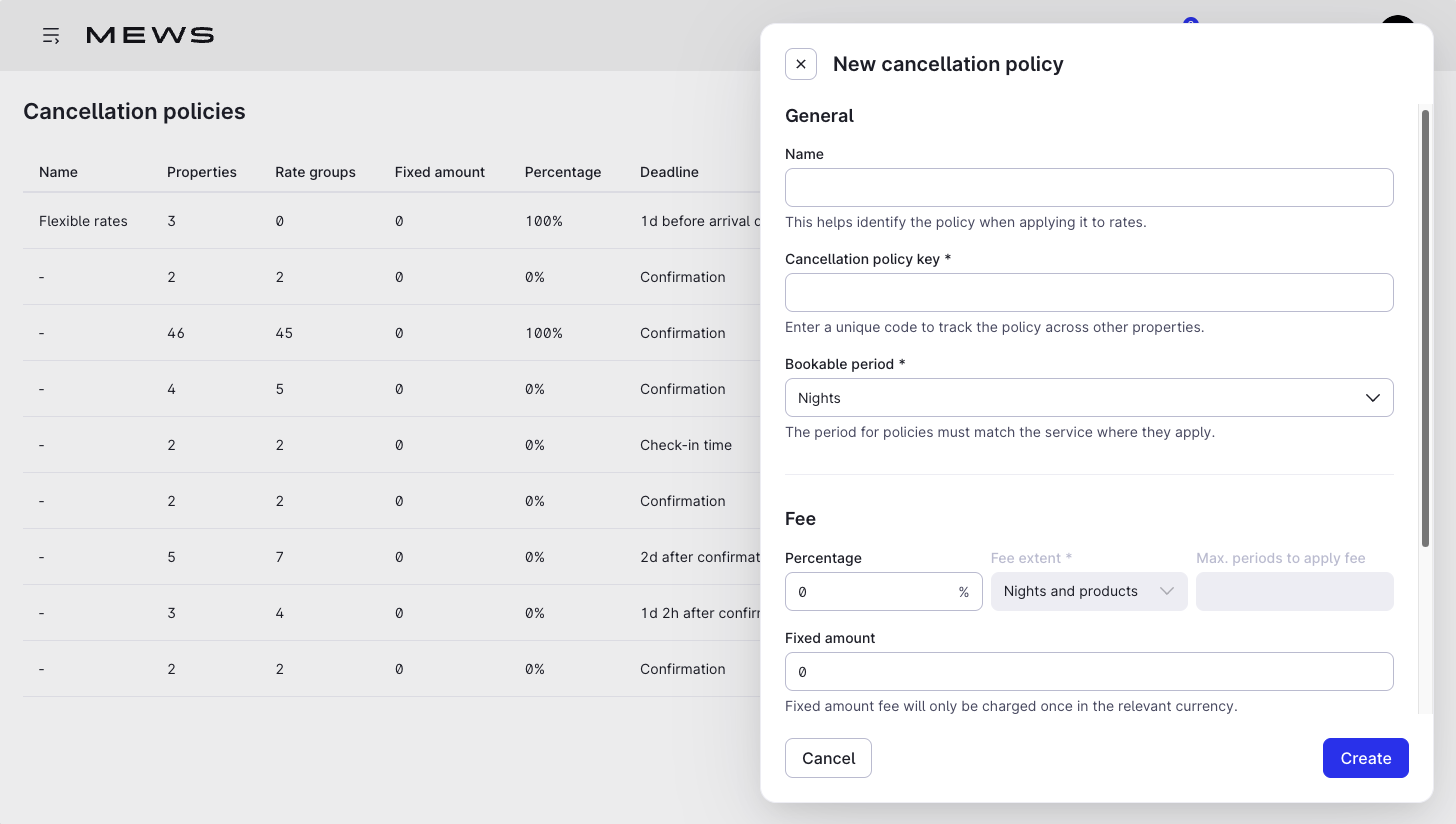
Task: Open the hamburger navigation menu icon
Action: [51, 36]
